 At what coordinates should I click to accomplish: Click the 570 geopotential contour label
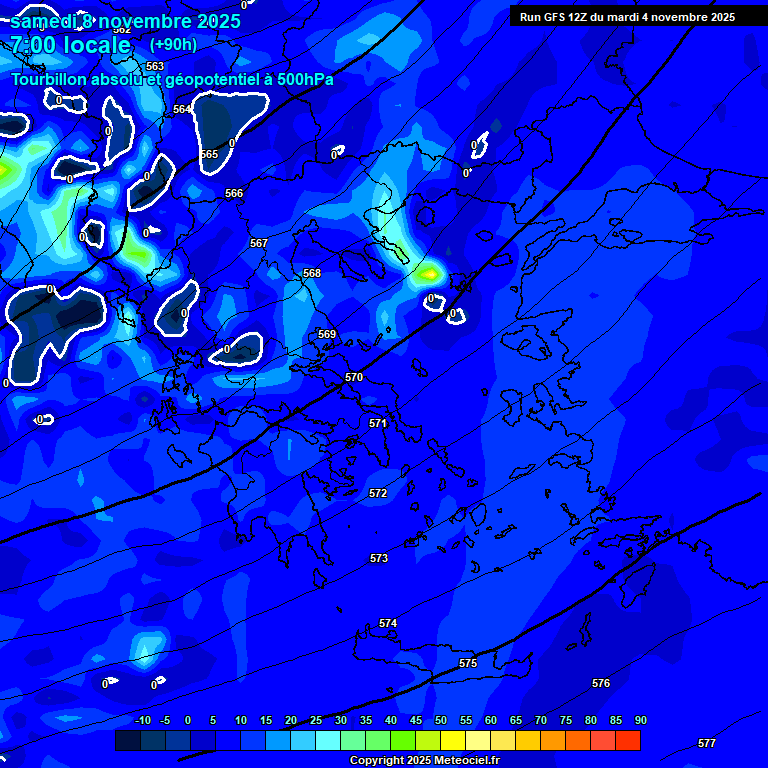click(x=354, y=377)
